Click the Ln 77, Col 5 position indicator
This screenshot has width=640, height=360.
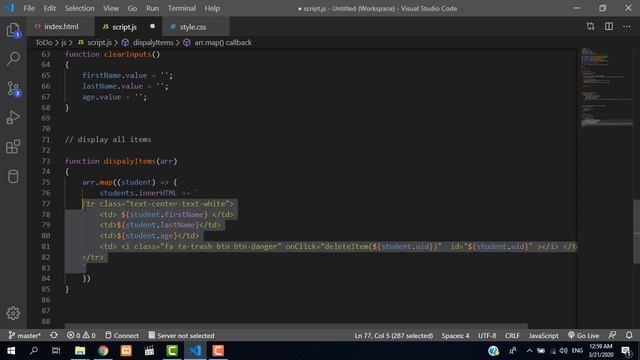(393, 336)
